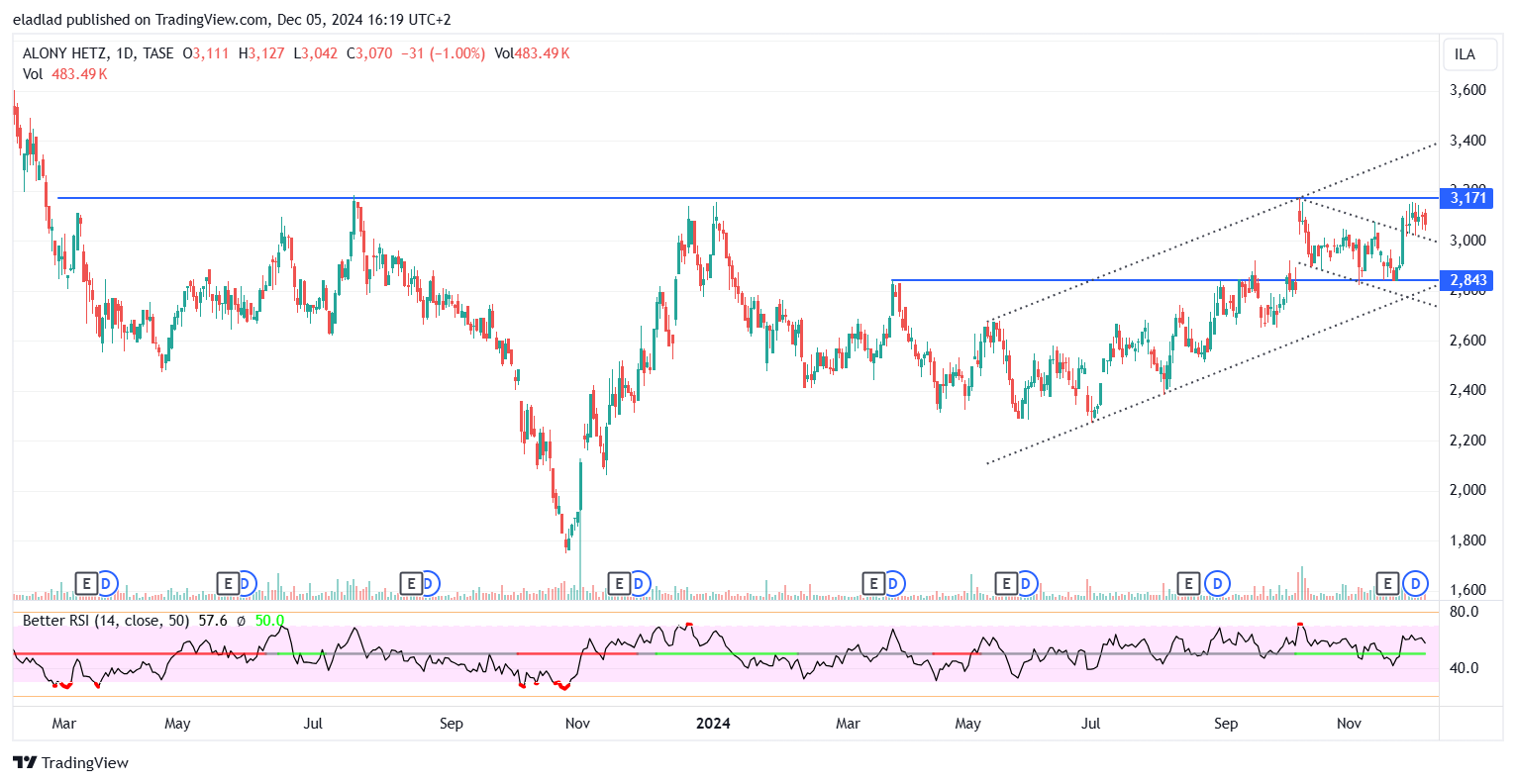Click the last earnings E marker on the right
Viewport: 1516px width, 784px height.
click(x=1387, y=584)
